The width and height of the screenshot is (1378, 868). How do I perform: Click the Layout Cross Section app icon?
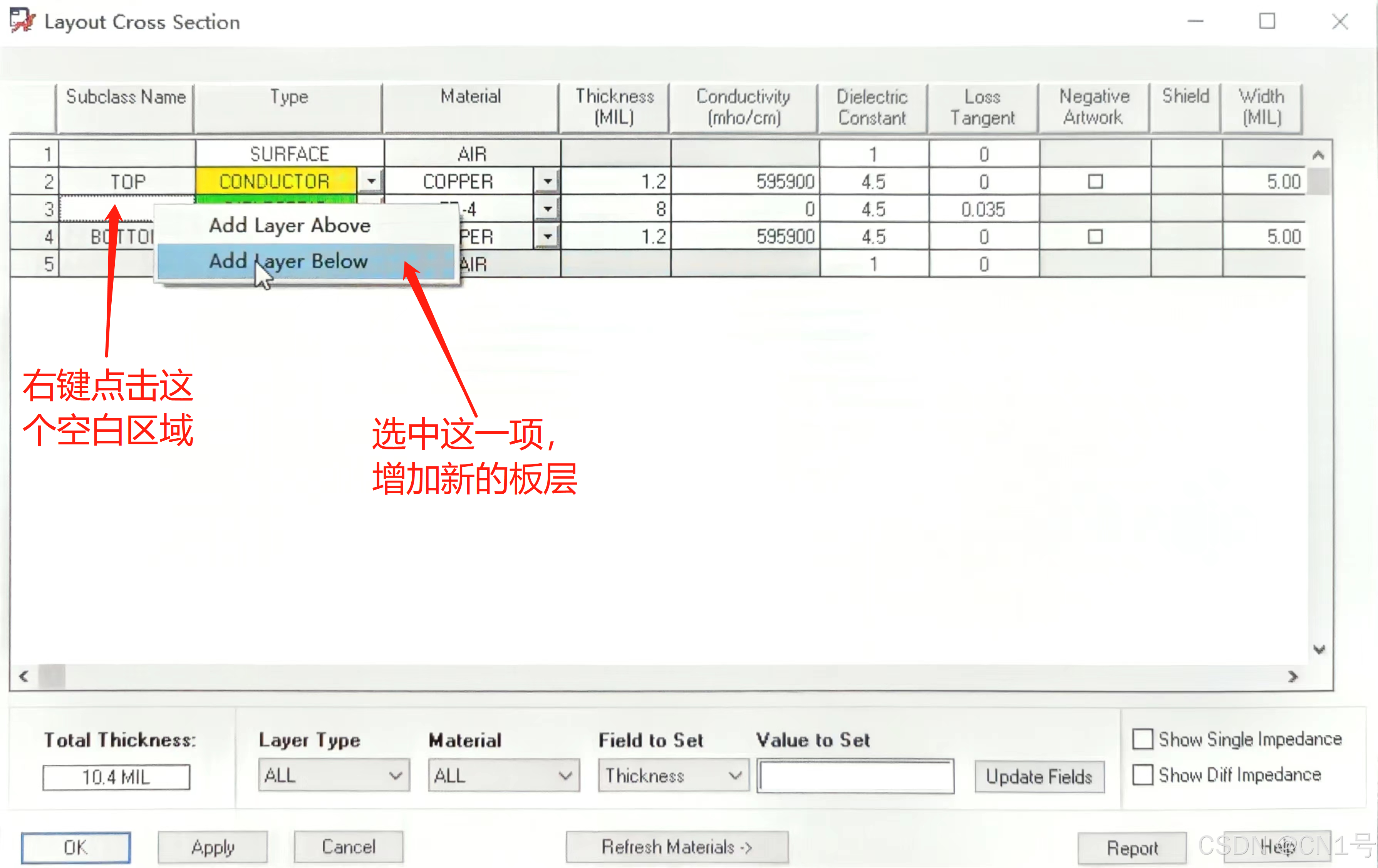coord(22,21)
